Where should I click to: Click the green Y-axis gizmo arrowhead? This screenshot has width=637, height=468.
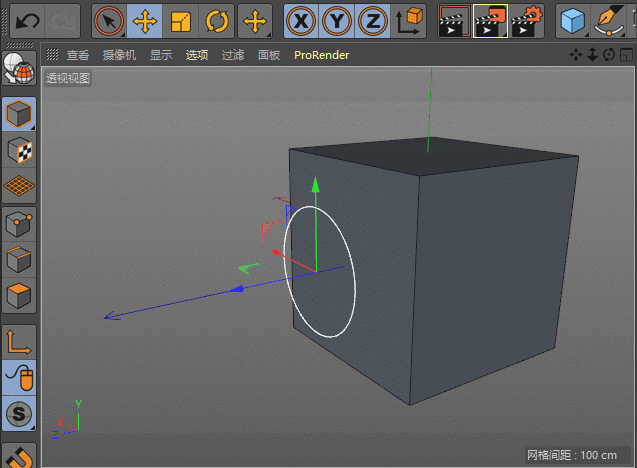(315, 184)
